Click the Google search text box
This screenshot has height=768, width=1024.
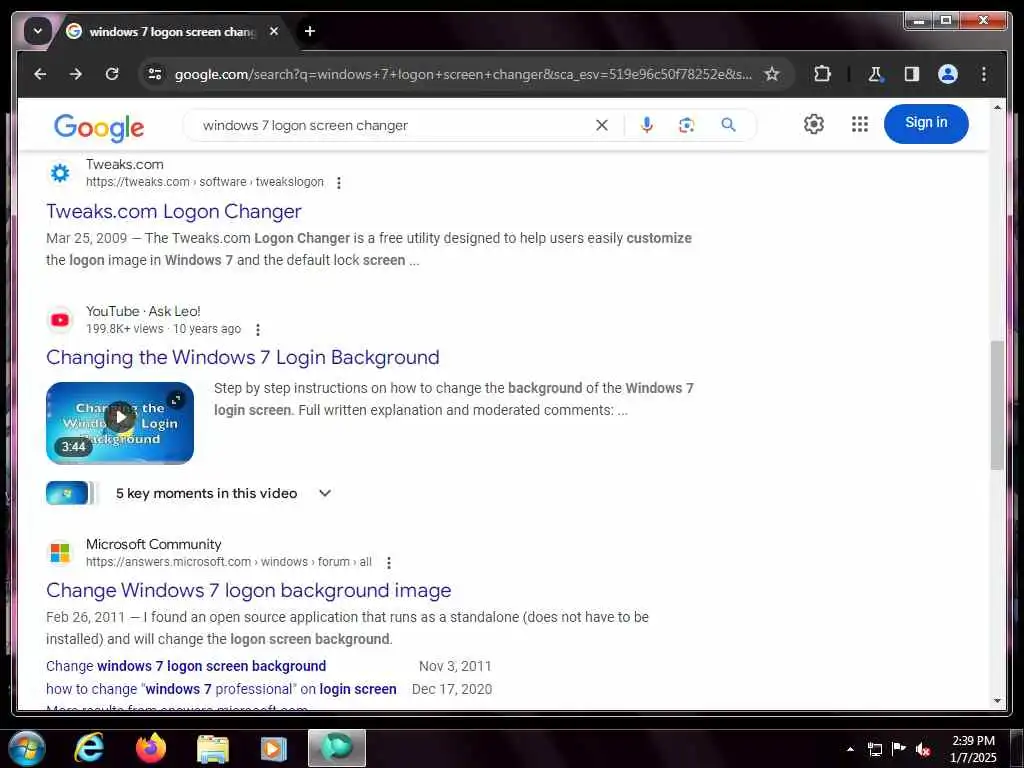pos(392,125)
